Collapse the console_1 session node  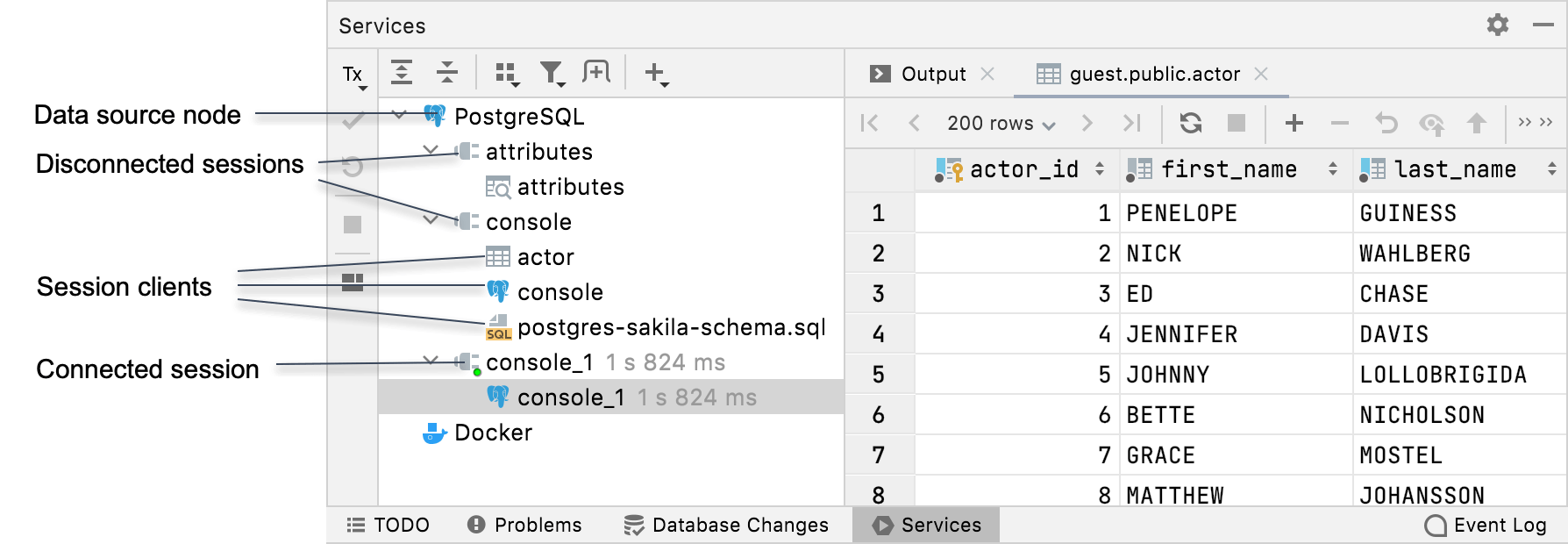[x=431, y=361]
